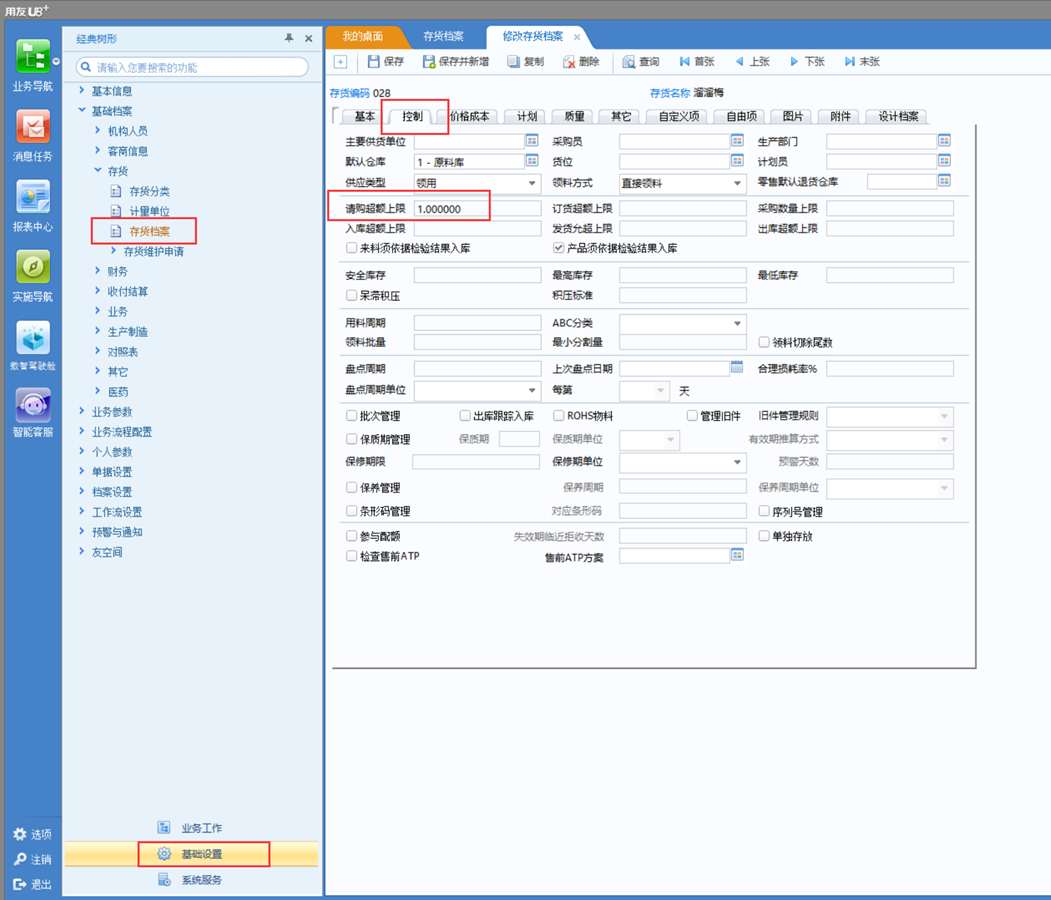Click the 删除 toolbar button
Screen dimensions: 1051x900
(x=581, y=62)
